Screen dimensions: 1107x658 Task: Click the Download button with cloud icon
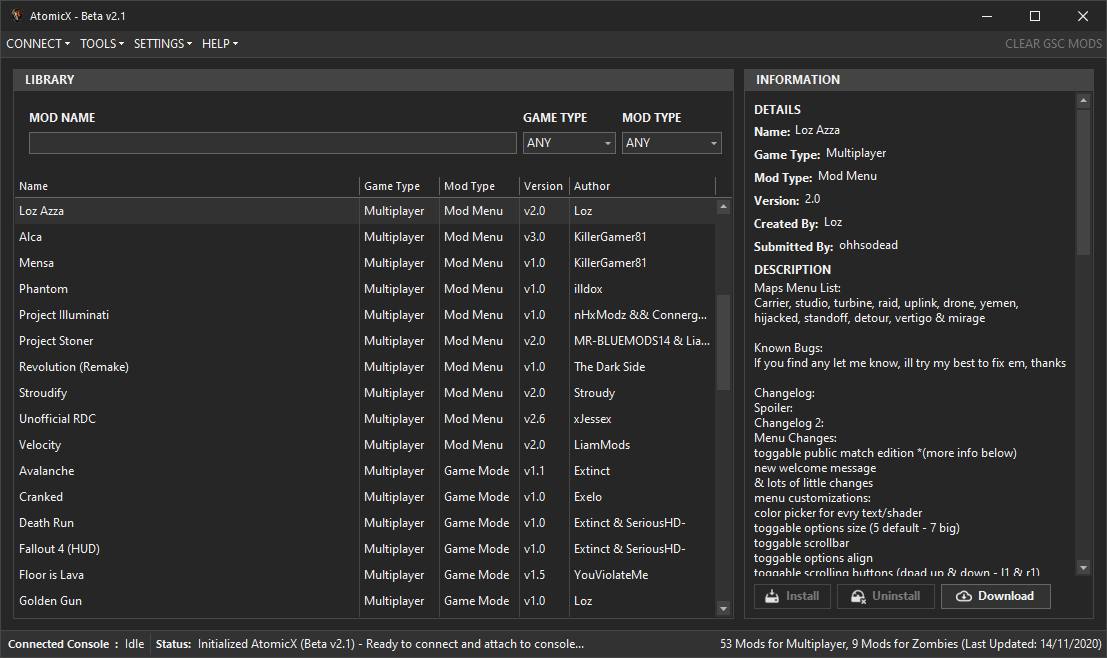point(995,596)
